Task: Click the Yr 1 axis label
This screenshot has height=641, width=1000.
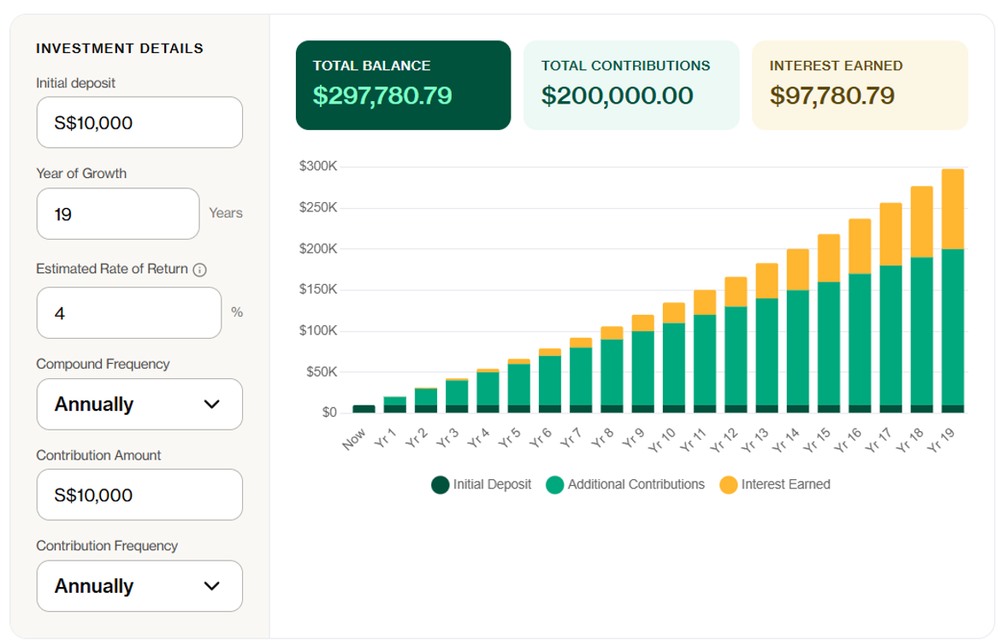Action: click(x=385, y=438)
